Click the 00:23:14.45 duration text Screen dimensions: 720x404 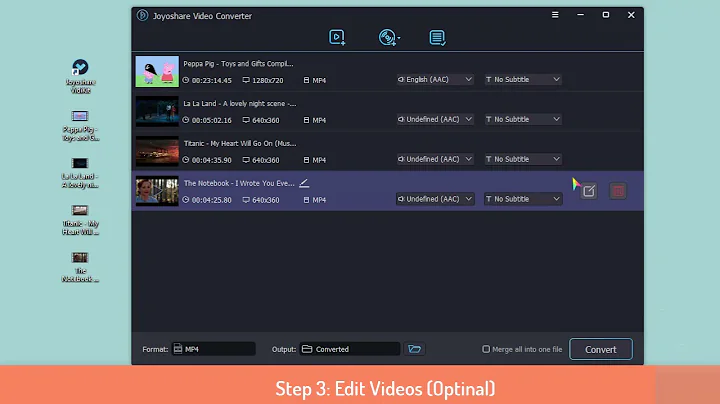click(212, 80)
